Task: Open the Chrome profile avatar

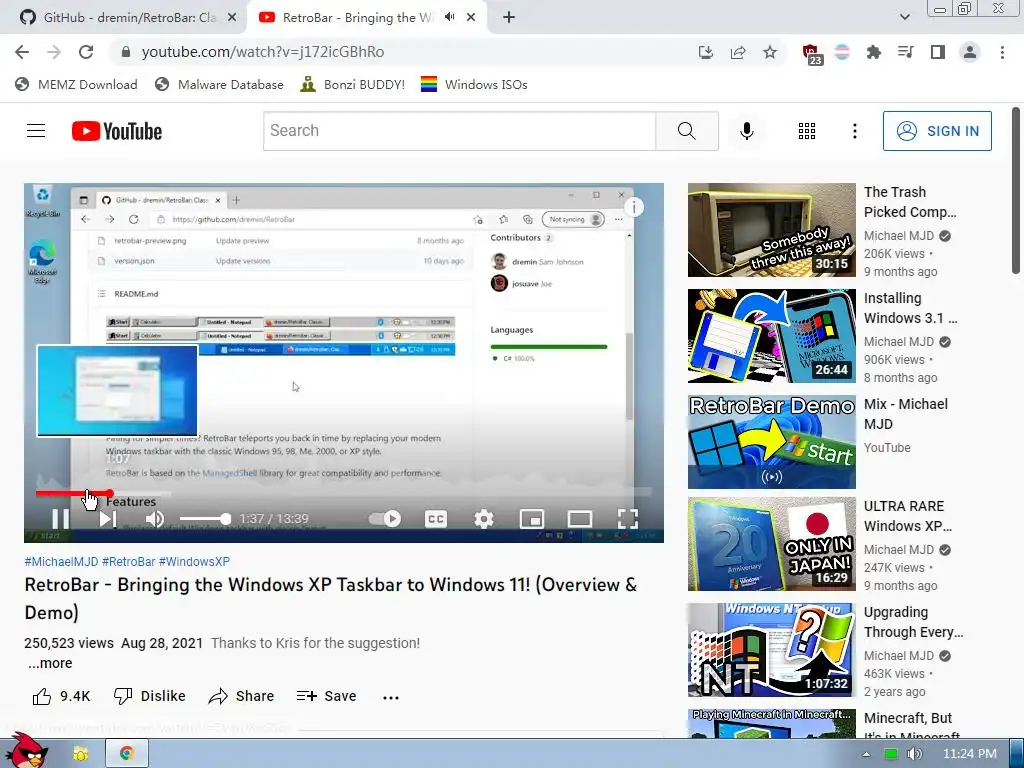Action: pyautogui.click(x=970, y=52)
